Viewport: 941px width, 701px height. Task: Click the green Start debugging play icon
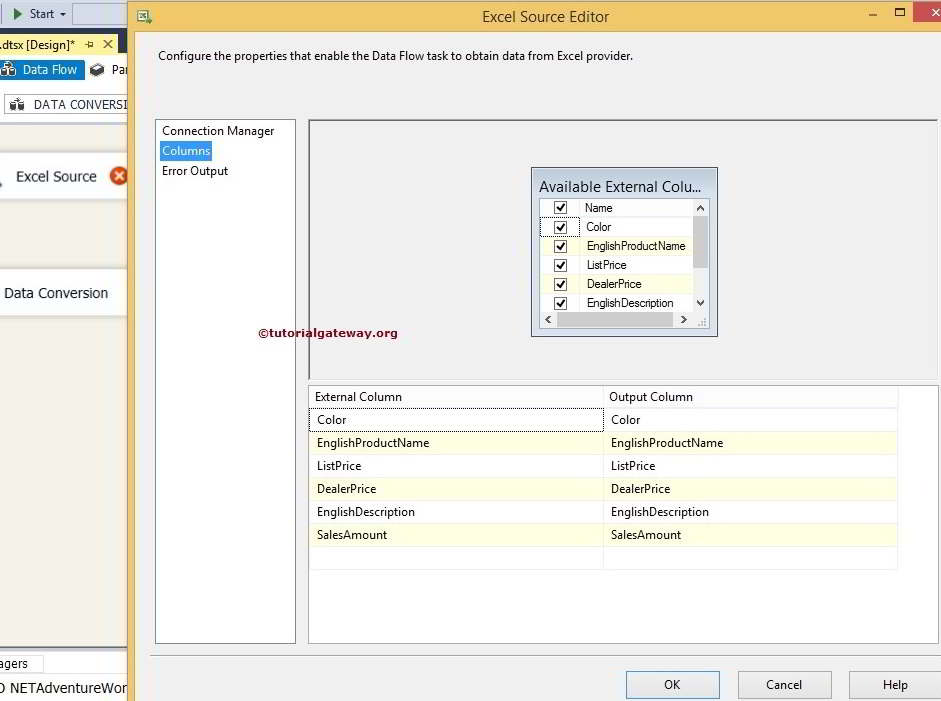click(x=17, y=14)
